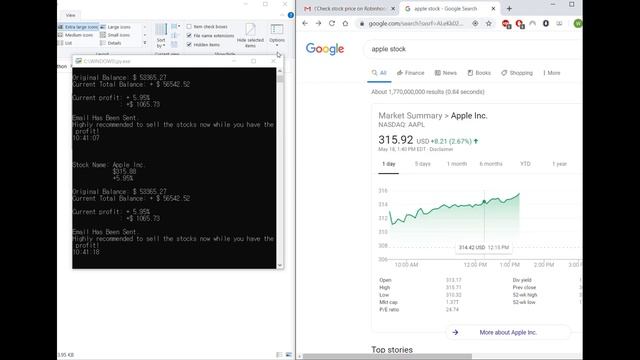Viewport: 640px width, 360px height.
Task: Open Explorer View ribbon tab
Action: (71, 15)
